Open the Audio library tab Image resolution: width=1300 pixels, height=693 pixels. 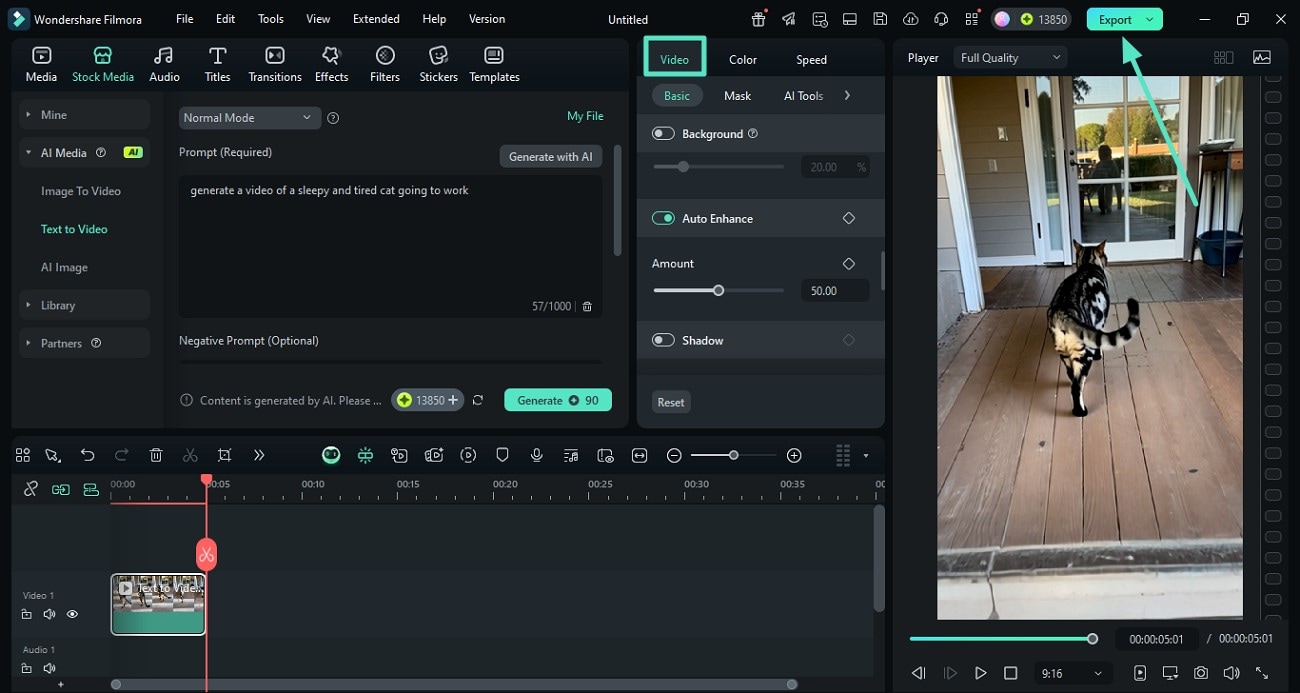point(164,64)
